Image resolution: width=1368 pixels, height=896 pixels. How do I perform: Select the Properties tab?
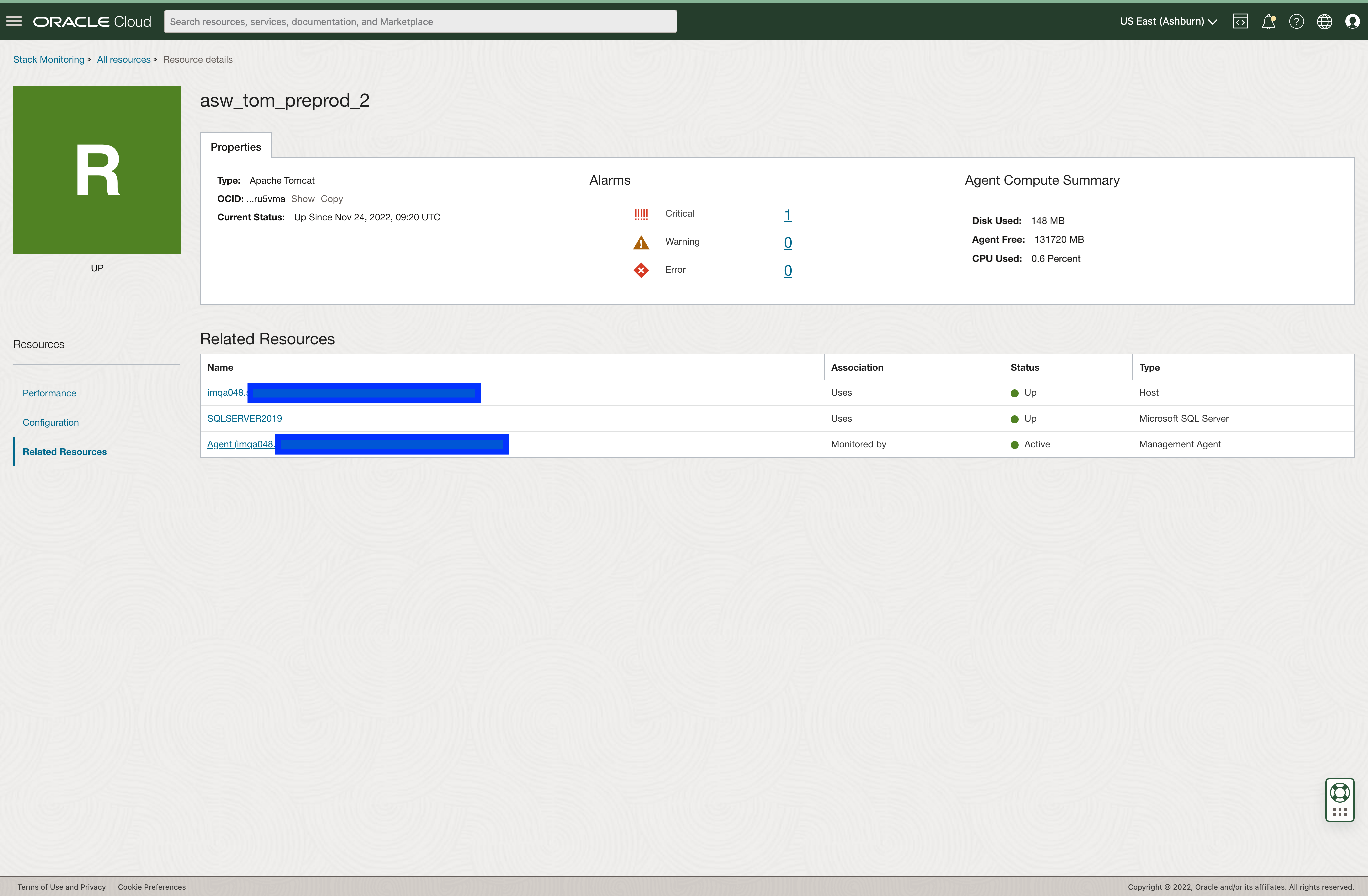pos(236,147)
